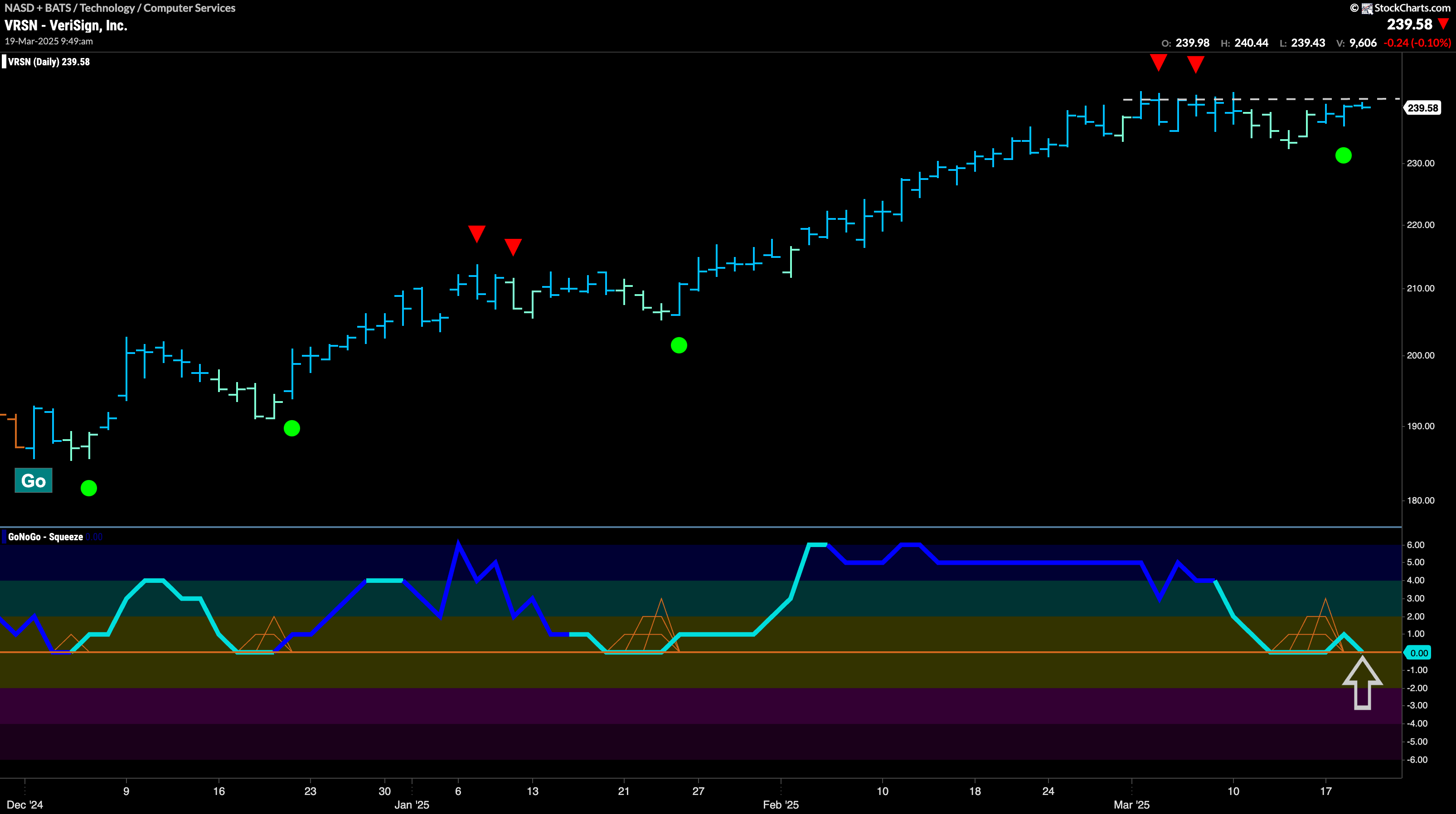
Task: Select the open value 239.98
Action: (x=1193, y=43)
